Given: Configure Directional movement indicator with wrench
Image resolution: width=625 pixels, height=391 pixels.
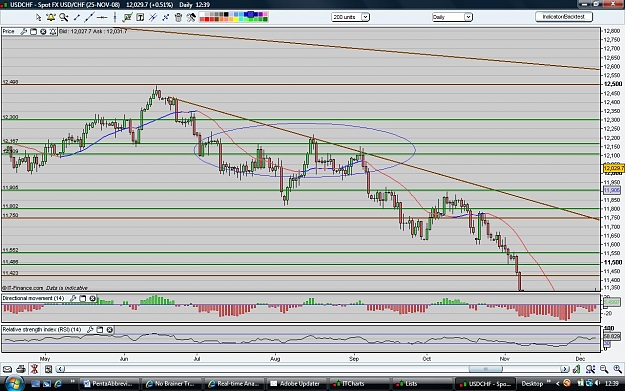Looking at the screenshot, I should coord(73,298).
